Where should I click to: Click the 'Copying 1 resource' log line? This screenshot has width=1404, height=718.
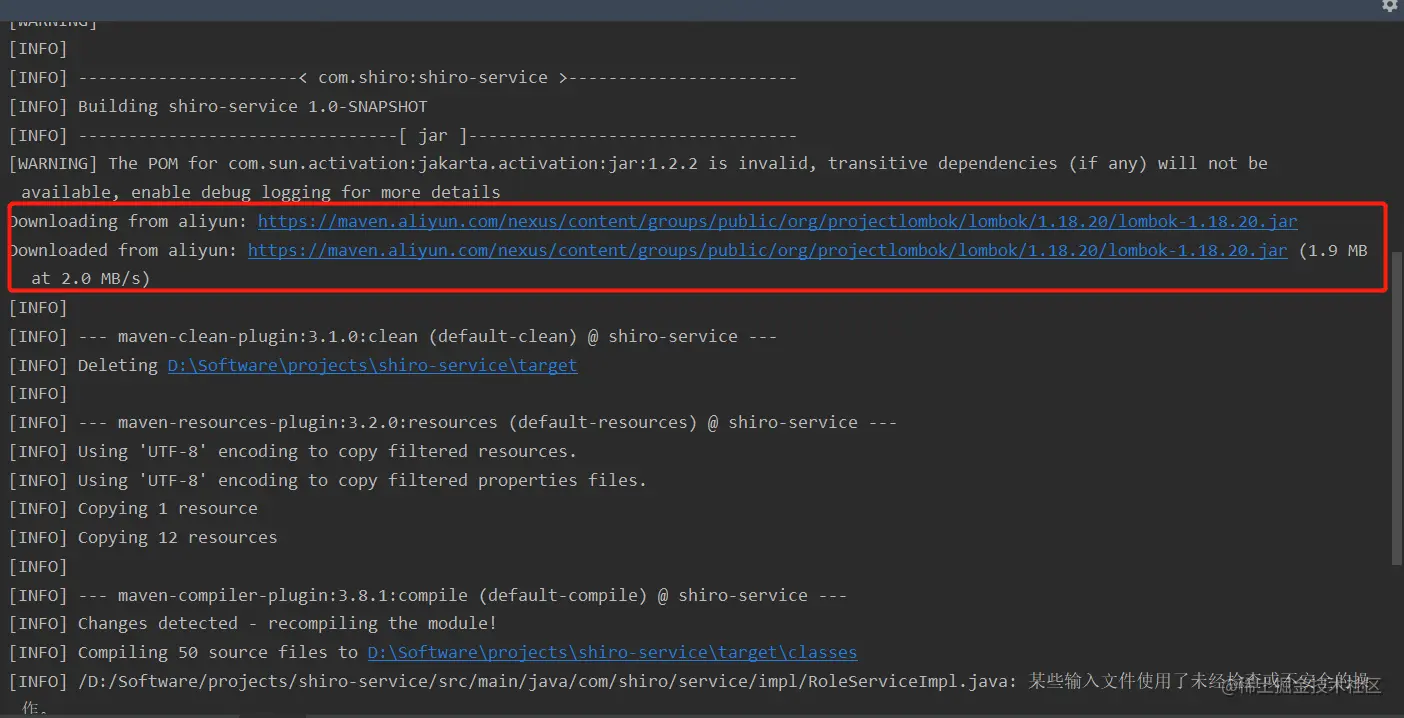[167, 508]
